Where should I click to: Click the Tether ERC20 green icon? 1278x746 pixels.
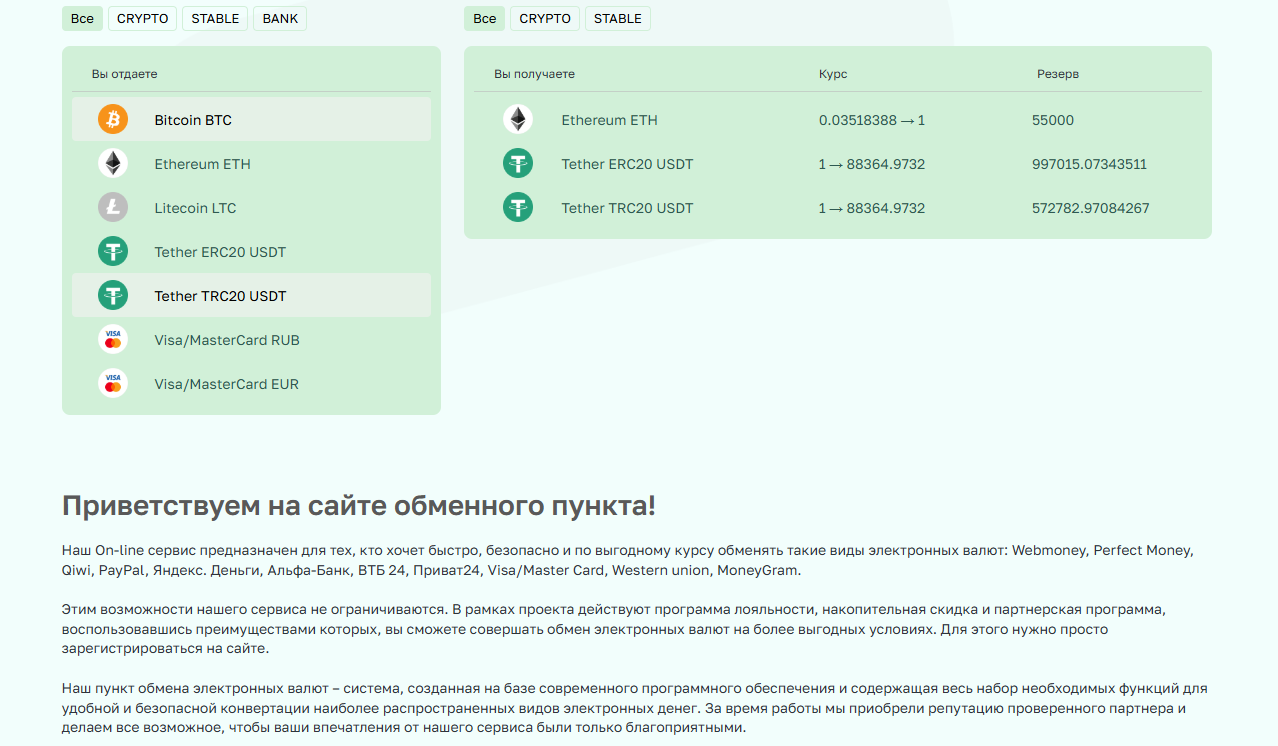(x=112, y=251)
